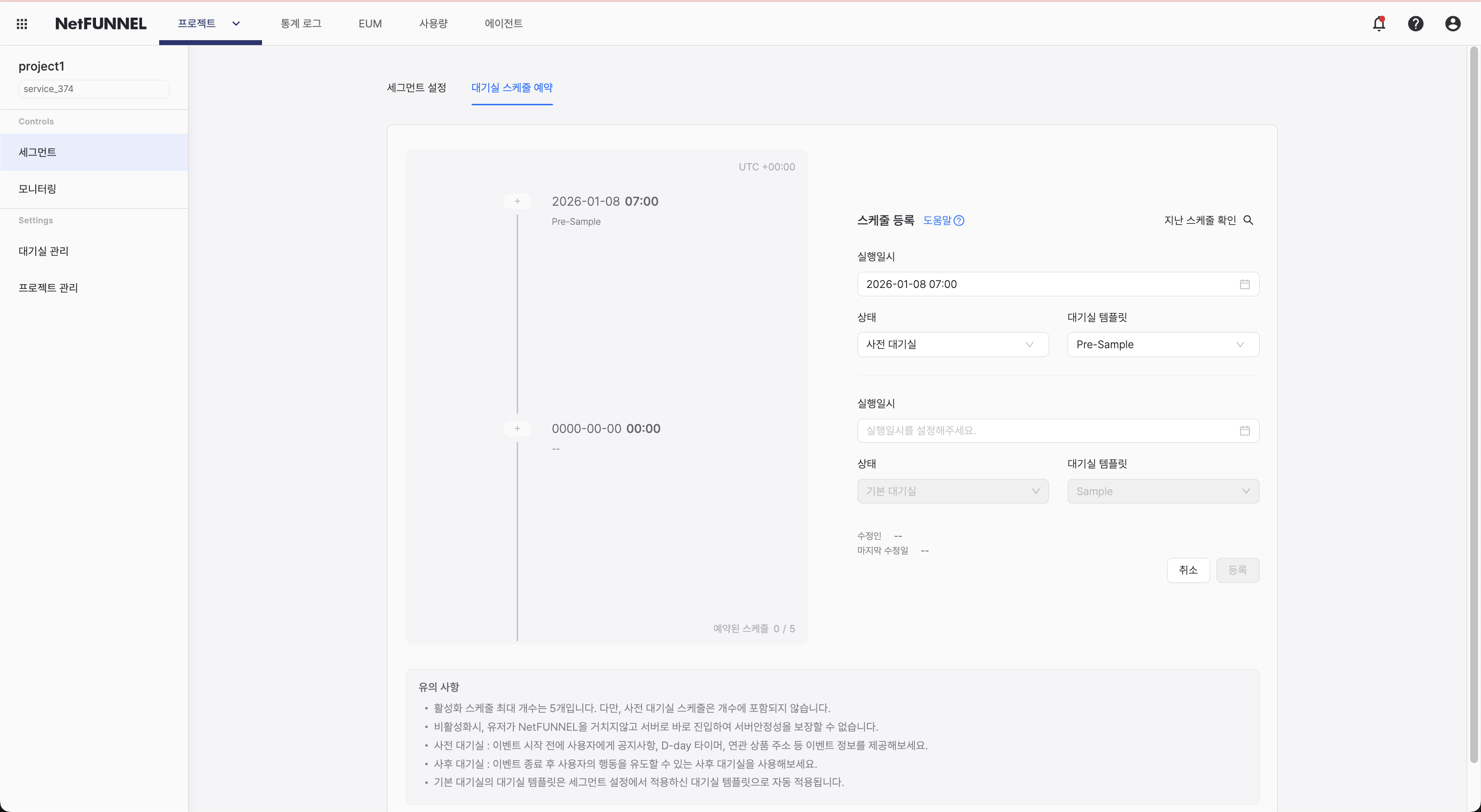
Task: Open the notification bell
Action: [x=1379, y=24]
